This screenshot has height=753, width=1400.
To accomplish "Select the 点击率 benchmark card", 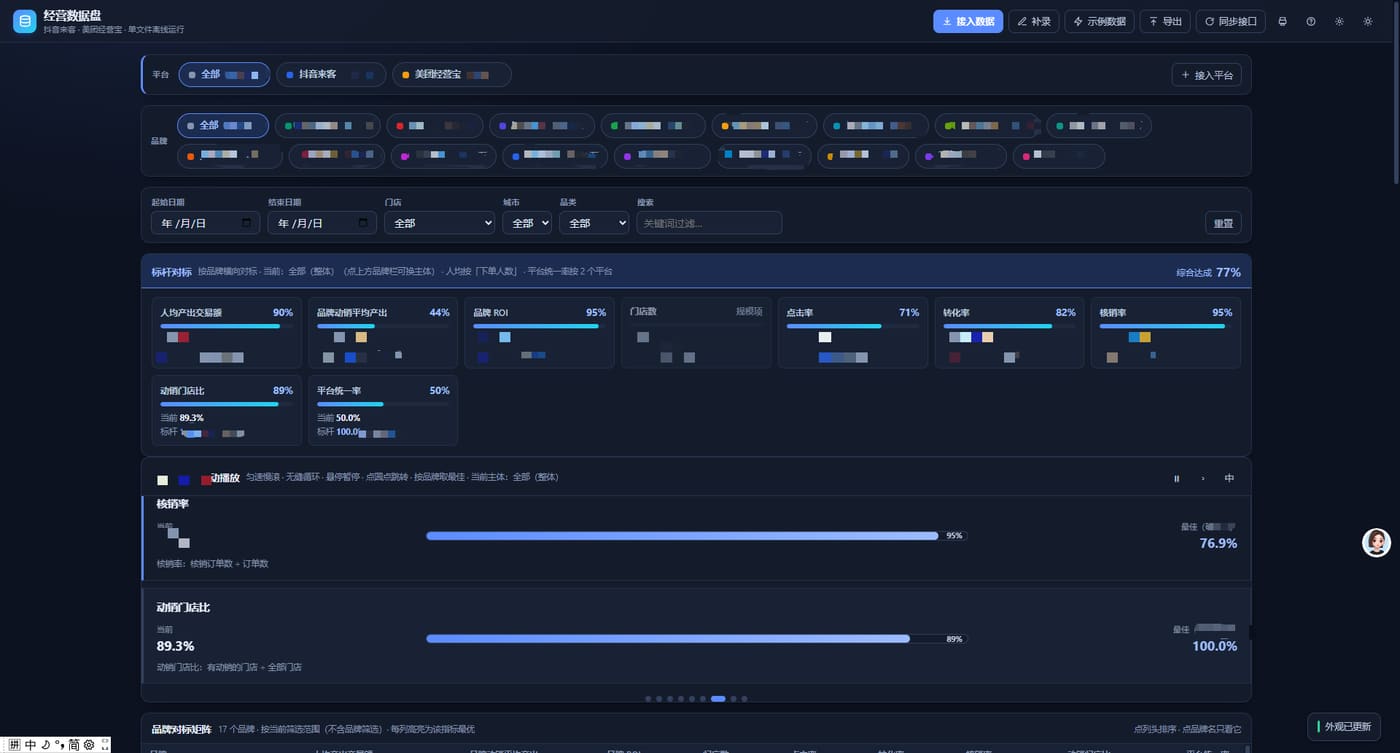I will coord(853,332).
